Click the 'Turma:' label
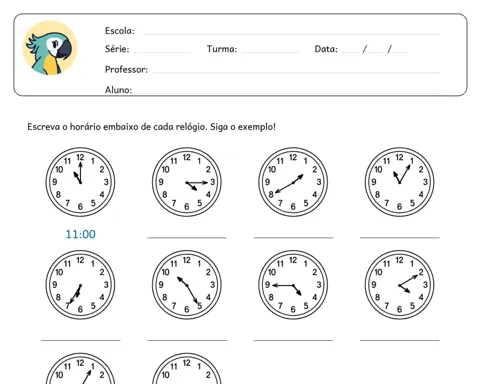Screen dimensions: 480x384 pos(222,49)
